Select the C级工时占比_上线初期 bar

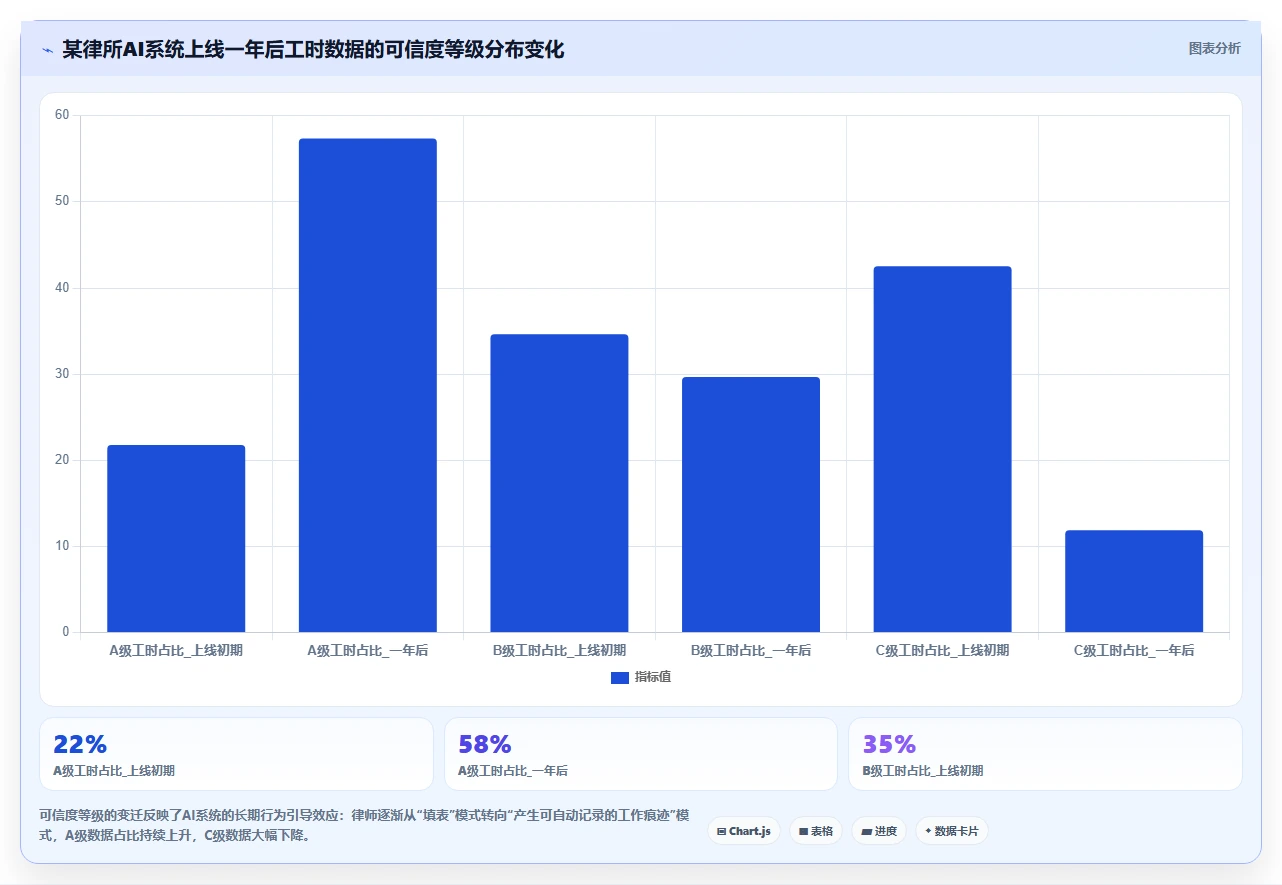click(942, 449)
